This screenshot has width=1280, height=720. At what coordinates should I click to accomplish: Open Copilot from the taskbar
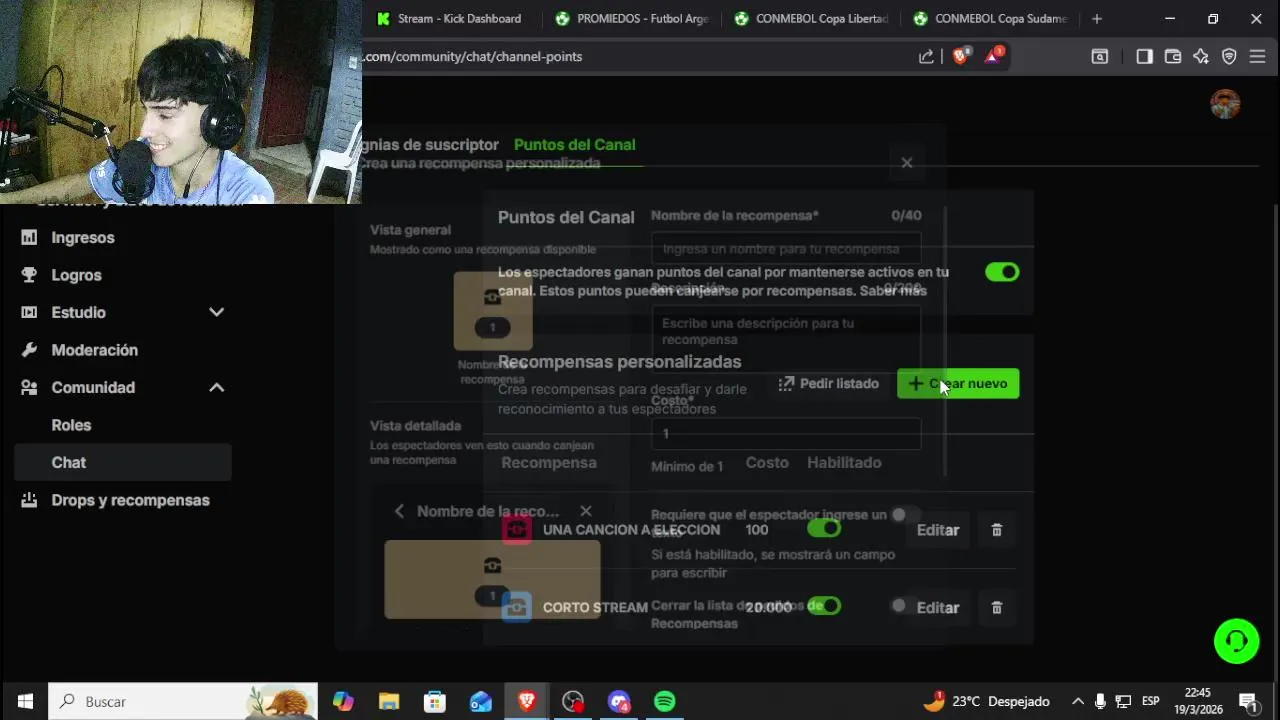coord(343,702)
